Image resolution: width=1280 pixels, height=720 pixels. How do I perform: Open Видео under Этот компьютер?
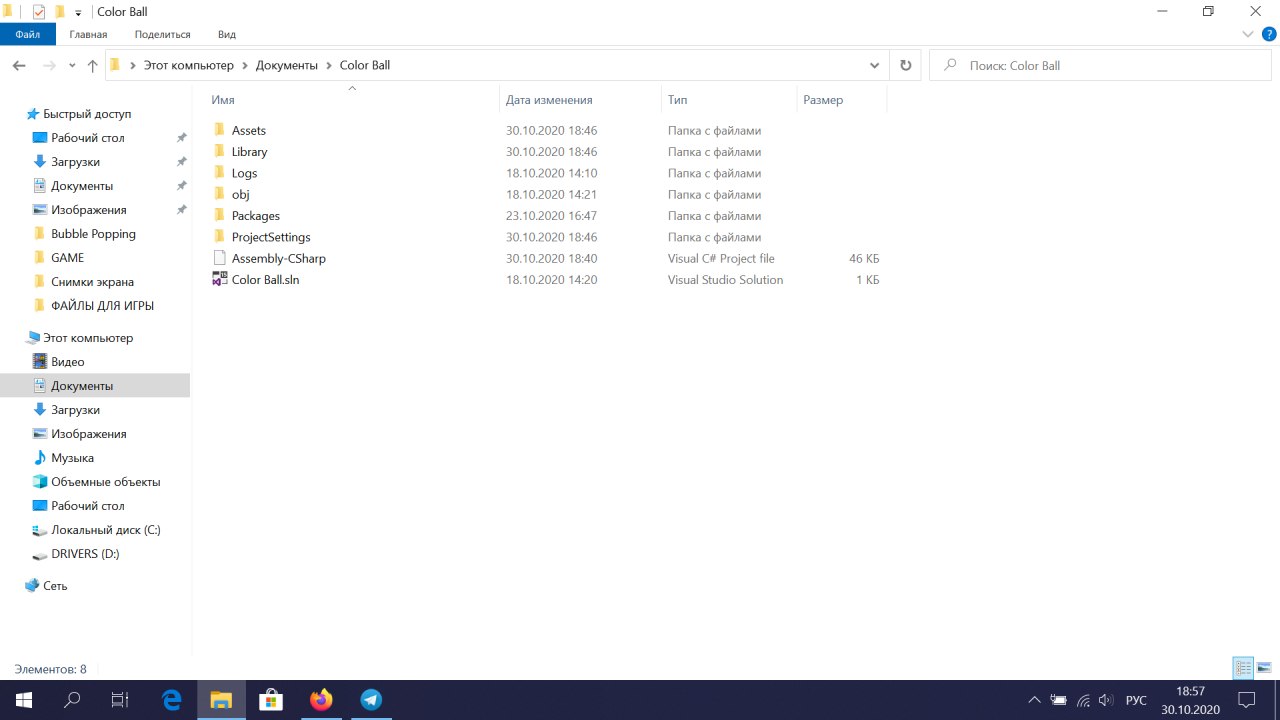tap(68, 362)
